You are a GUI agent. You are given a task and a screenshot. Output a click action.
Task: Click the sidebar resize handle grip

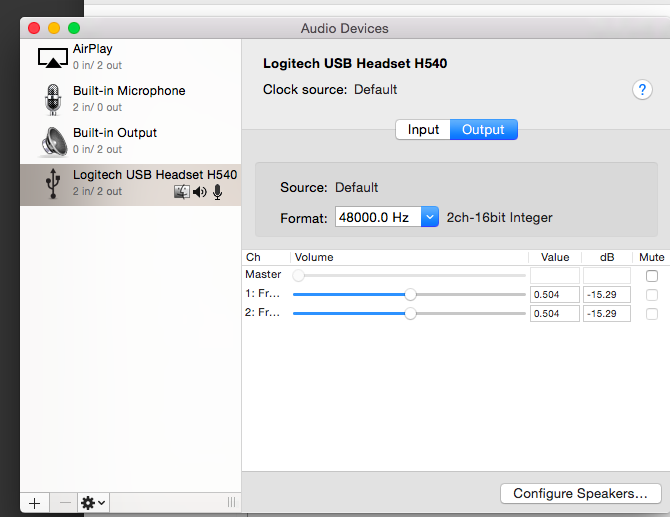[x=231, y=502]
